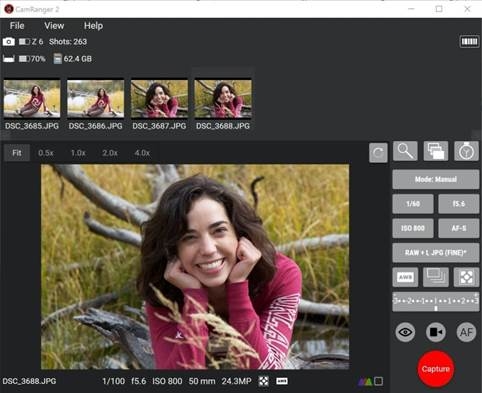Click the ISO 800 text in status bar
The height and width of the screenshot is (393, 482).
[x=167, y=381]
